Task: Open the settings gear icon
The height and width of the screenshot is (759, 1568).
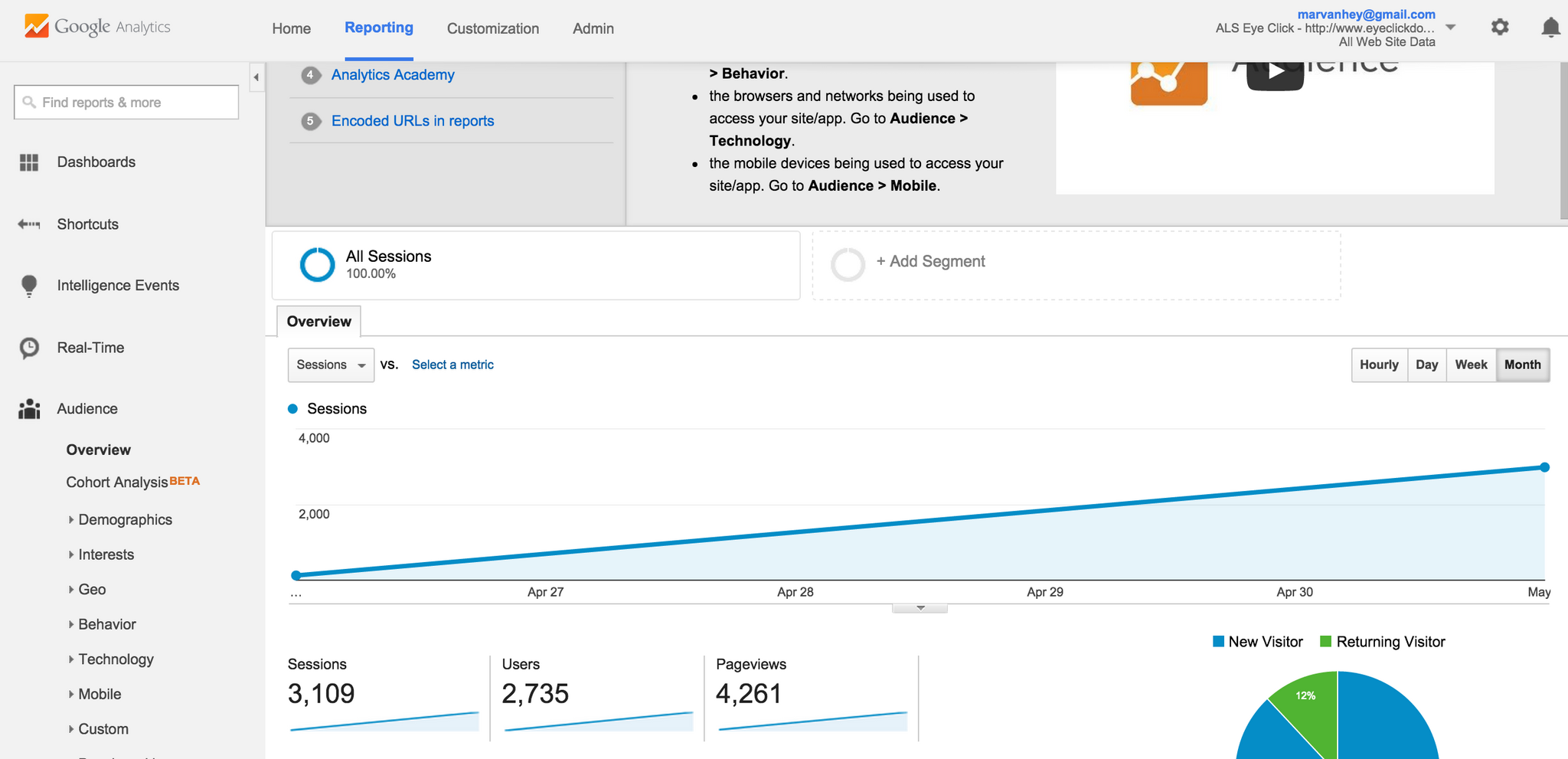Action: [x=1500, y=28]
